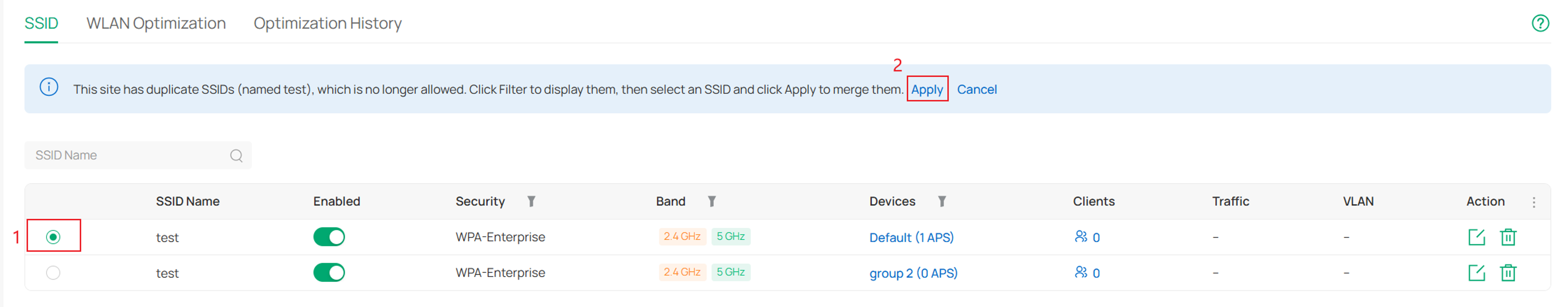Viewport: 1568px width, 307px height.
Task: Edit the test SSID for Default group
Action: pyautogui.click(x=1477, y=237)
